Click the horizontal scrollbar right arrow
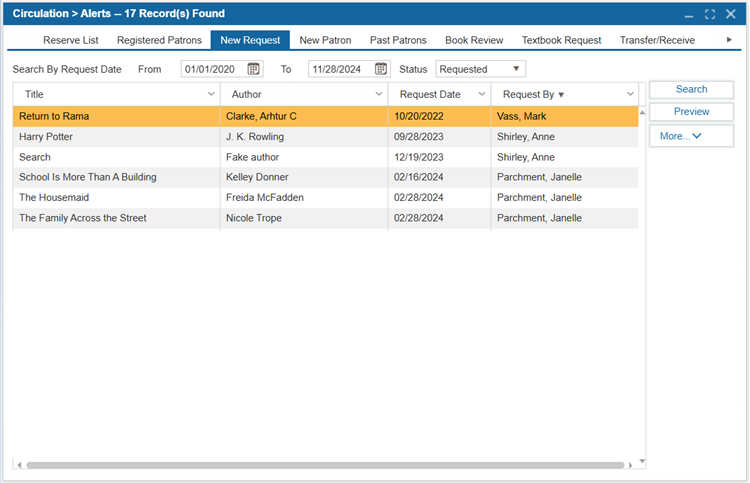The image size is (750, 483). [x=630, y=465]
